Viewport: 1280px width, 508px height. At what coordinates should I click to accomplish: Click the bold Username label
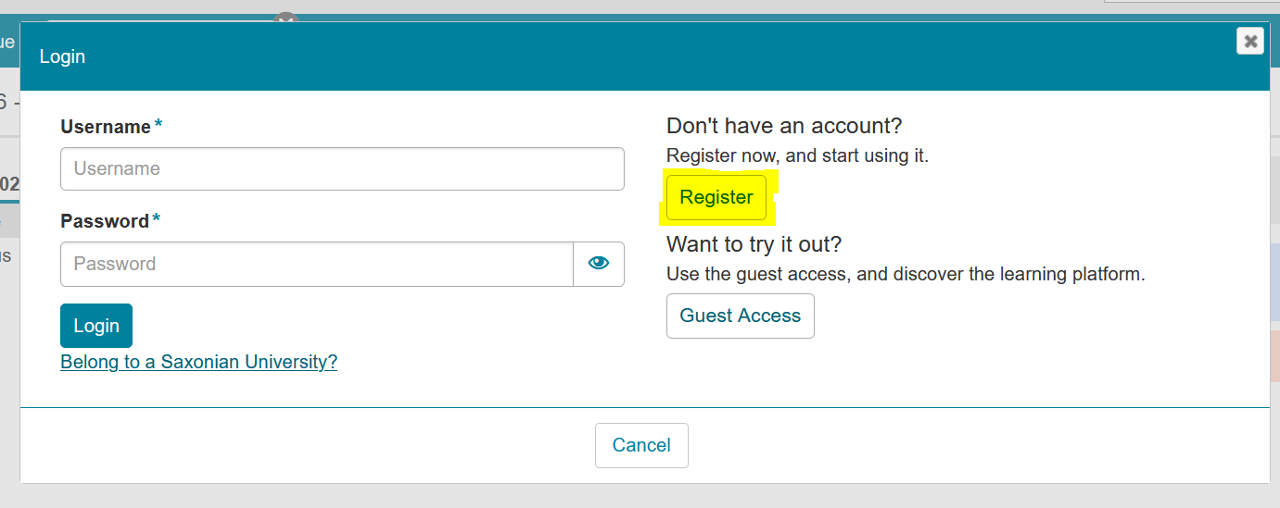(106, 127)
